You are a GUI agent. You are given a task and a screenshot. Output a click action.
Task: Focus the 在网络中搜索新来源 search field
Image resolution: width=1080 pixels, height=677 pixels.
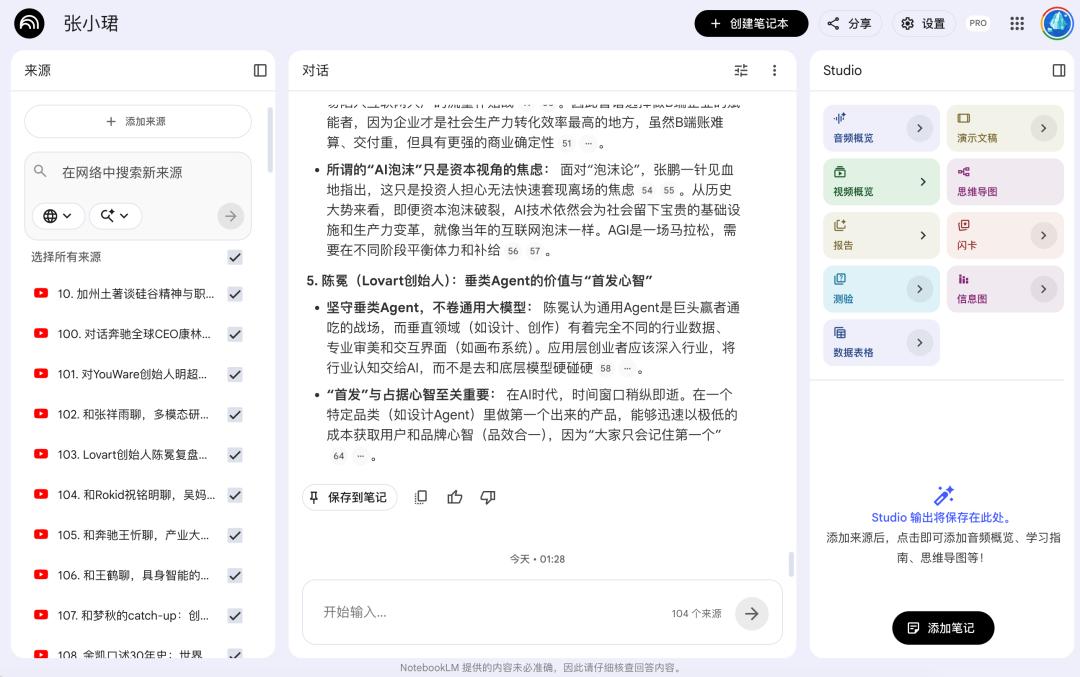coord(138,172)
